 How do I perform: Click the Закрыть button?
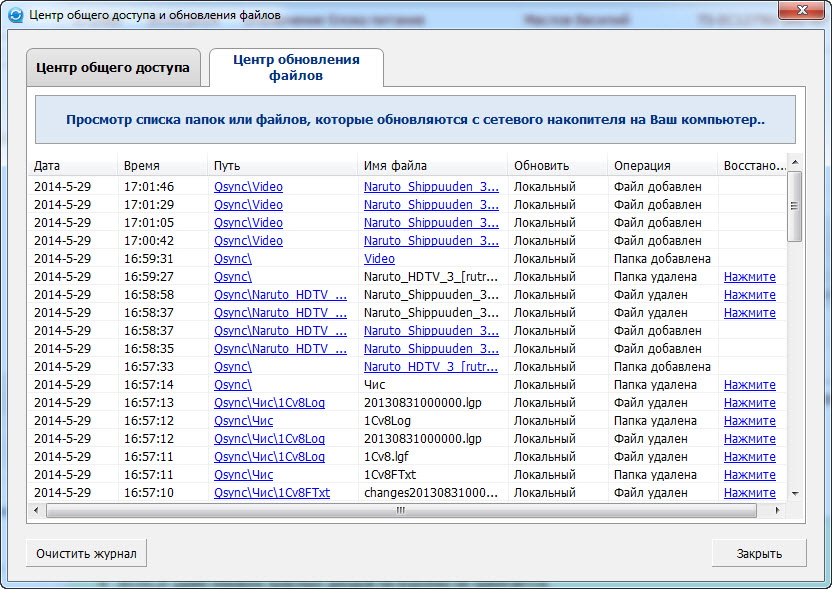pyautogui.click(x=759, y=553)
